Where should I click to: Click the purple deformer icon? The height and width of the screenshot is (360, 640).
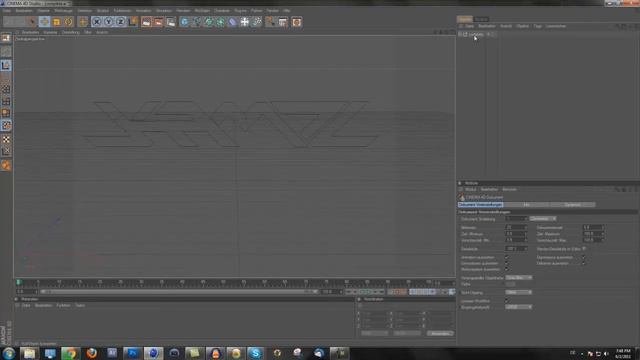(x=232, y=22)
